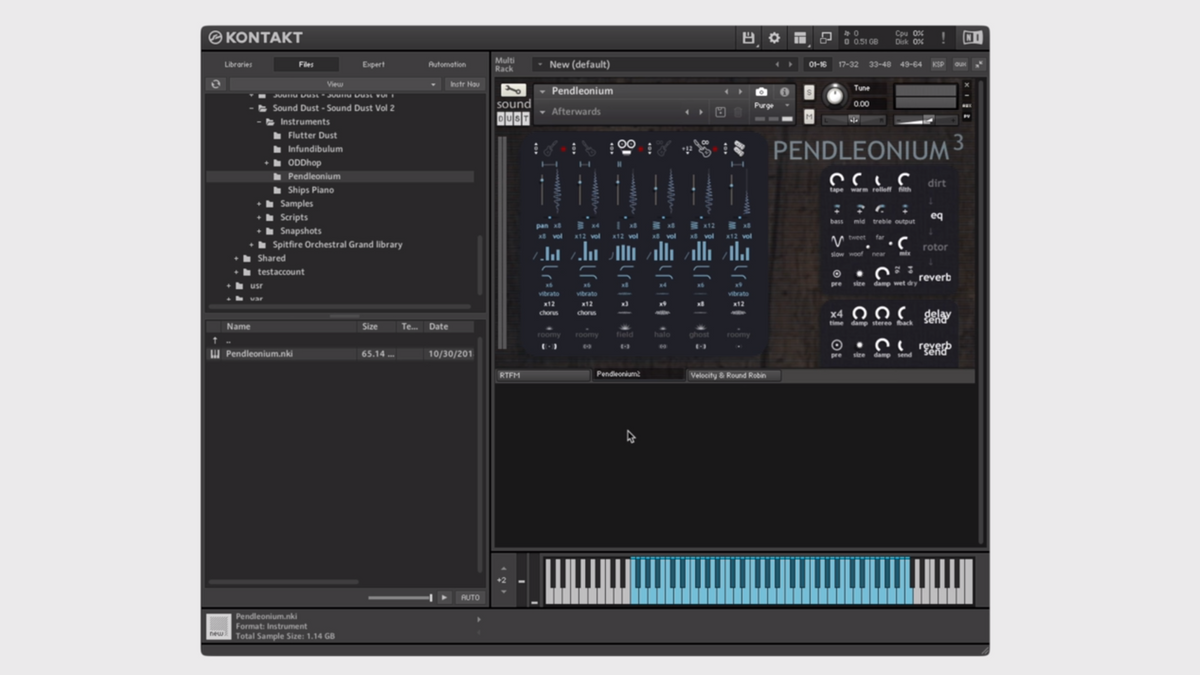The image size is (1200, 675).
Task: Open the browser View dropdown
Action: [x=335, y=85]
